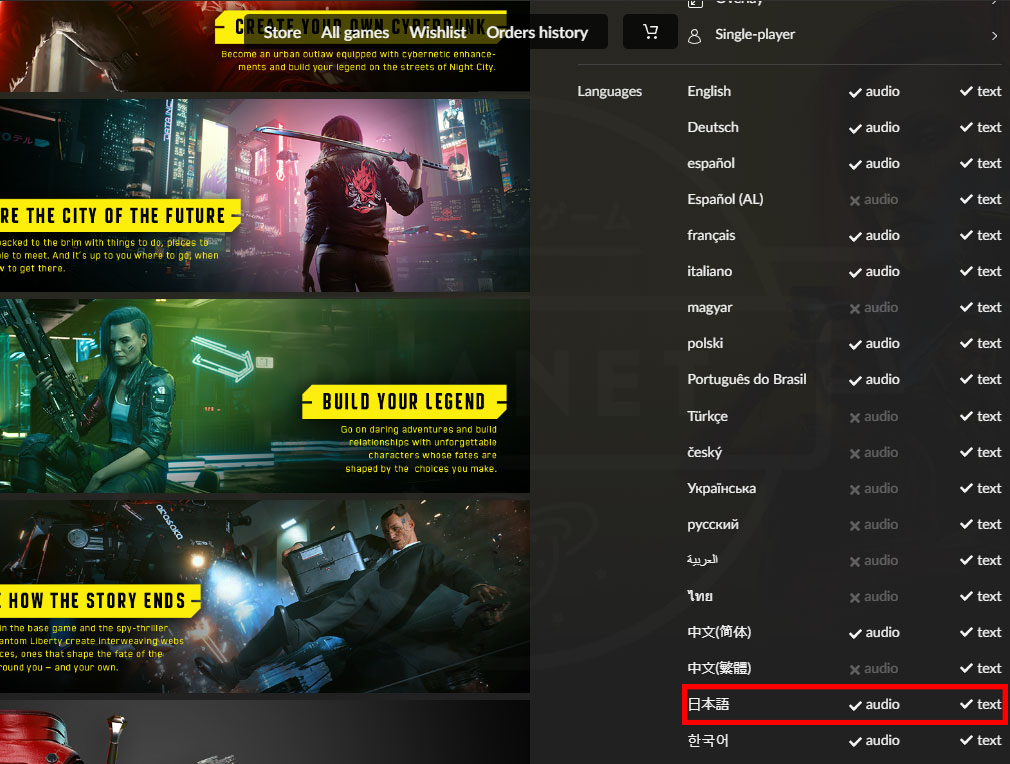Click Português do Brasil text checkmark
1010x764 pixels.
click(x=966, y=379)
